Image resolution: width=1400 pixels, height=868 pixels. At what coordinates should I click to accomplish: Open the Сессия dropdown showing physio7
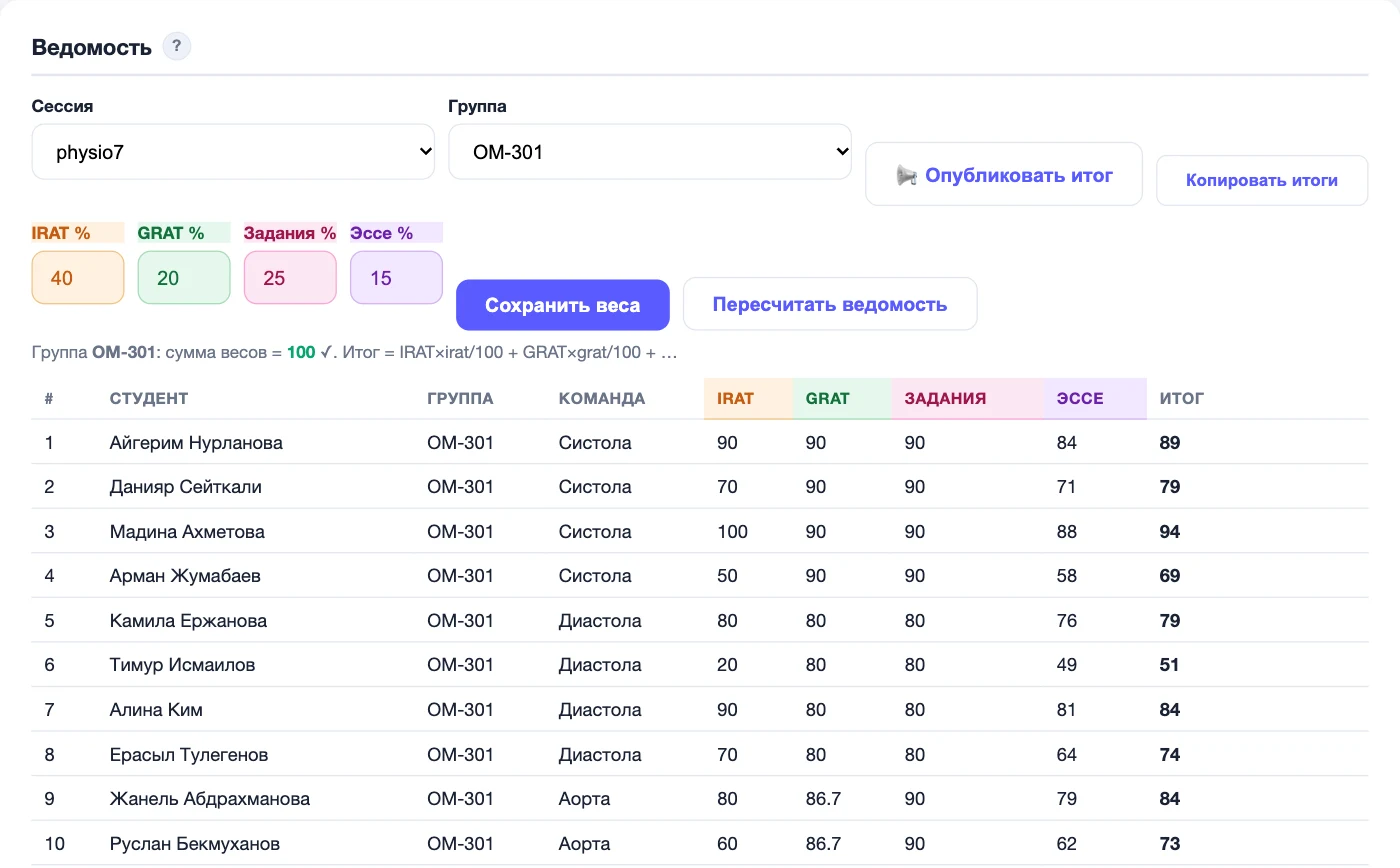[x=233, y=152]
